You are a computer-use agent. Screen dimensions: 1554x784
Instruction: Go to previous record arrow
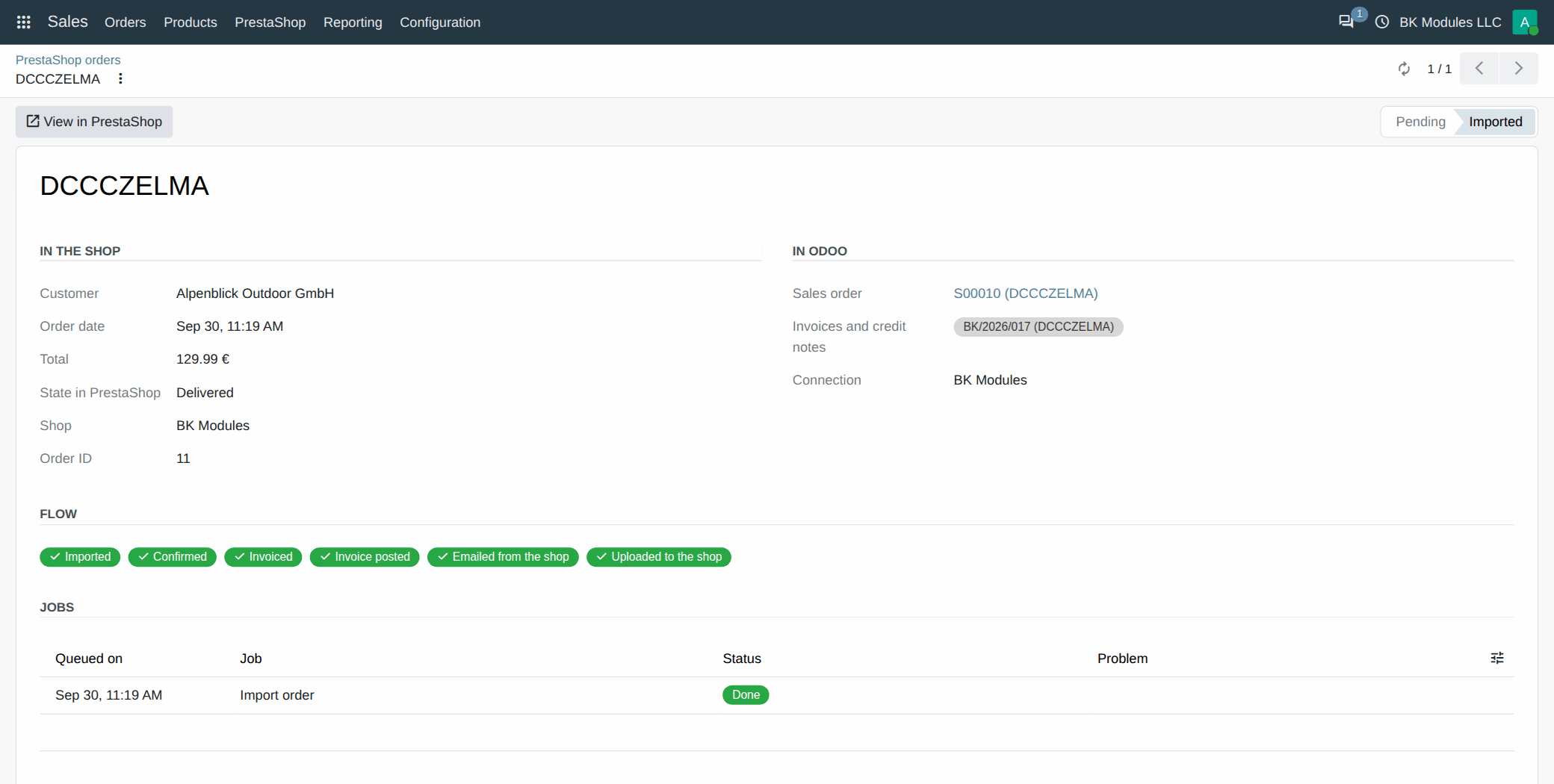point(1479,69)
